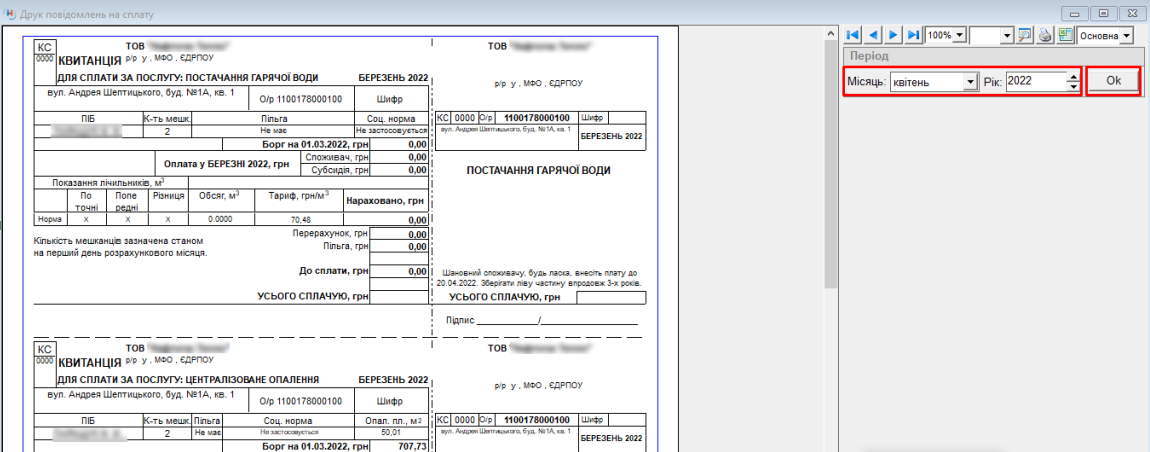Maximize the Друк повідомлень window

click(1103, 13)
